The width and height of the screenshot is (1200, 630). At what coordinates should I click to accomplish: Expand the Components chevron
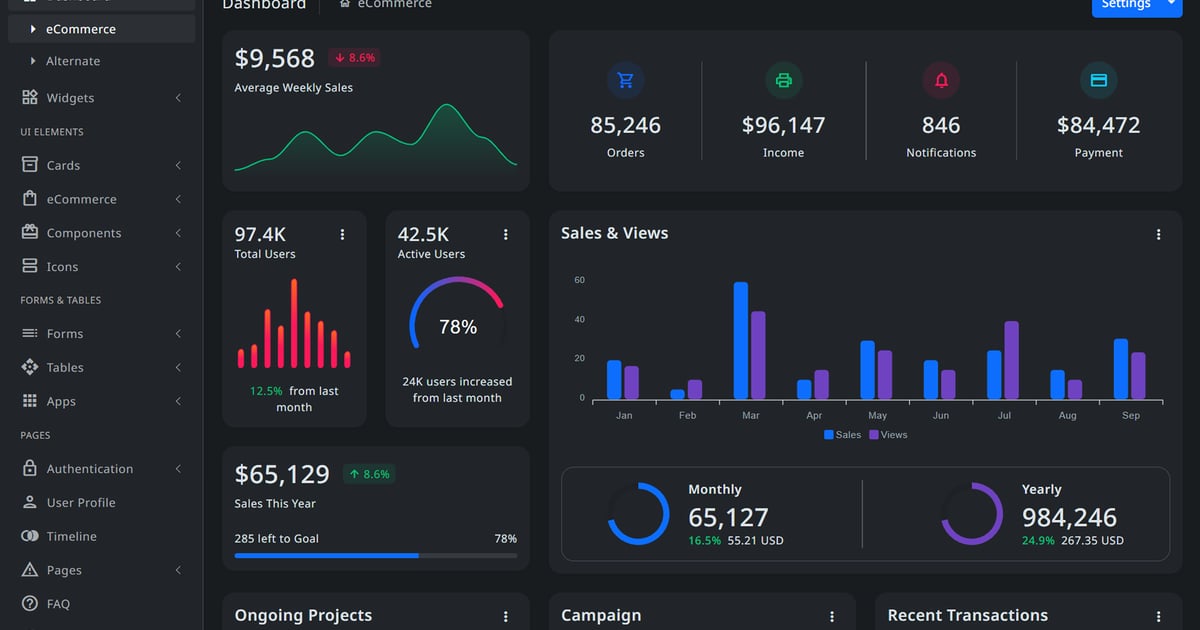[178, 233]
